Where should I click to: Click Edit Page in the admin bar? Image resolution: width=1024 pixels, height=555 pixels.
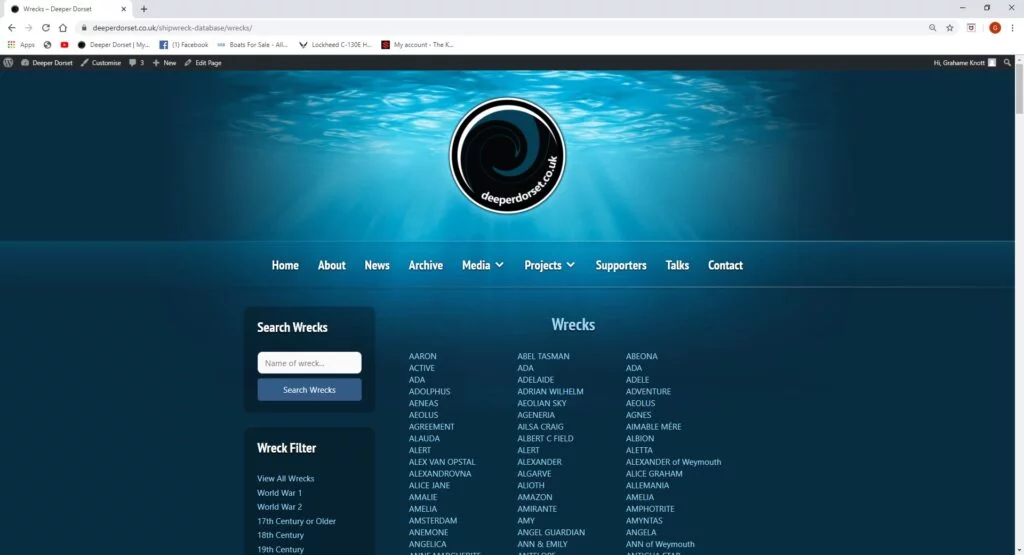(x=202, y=63)
